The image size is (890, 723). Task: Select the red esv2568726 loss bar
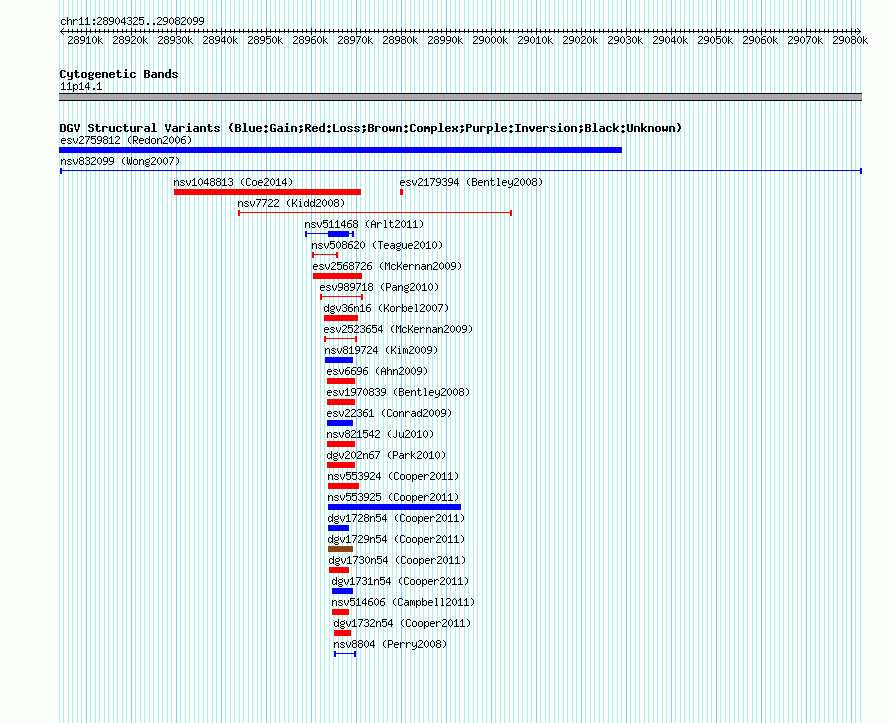pyautogui.click(x=337, y=276)
